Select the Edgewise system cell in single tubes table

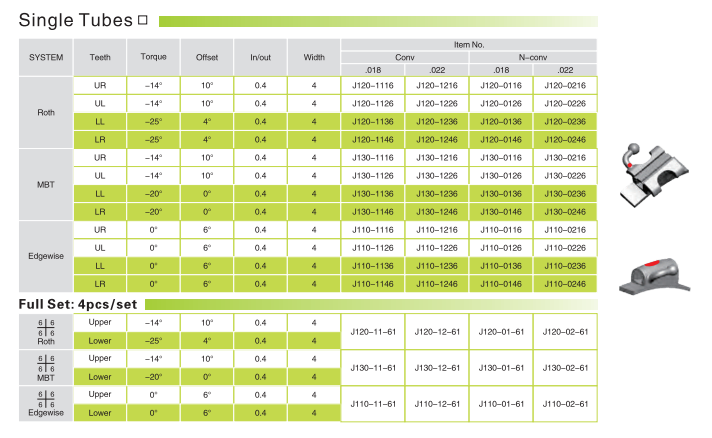click(x=46, y=256)
